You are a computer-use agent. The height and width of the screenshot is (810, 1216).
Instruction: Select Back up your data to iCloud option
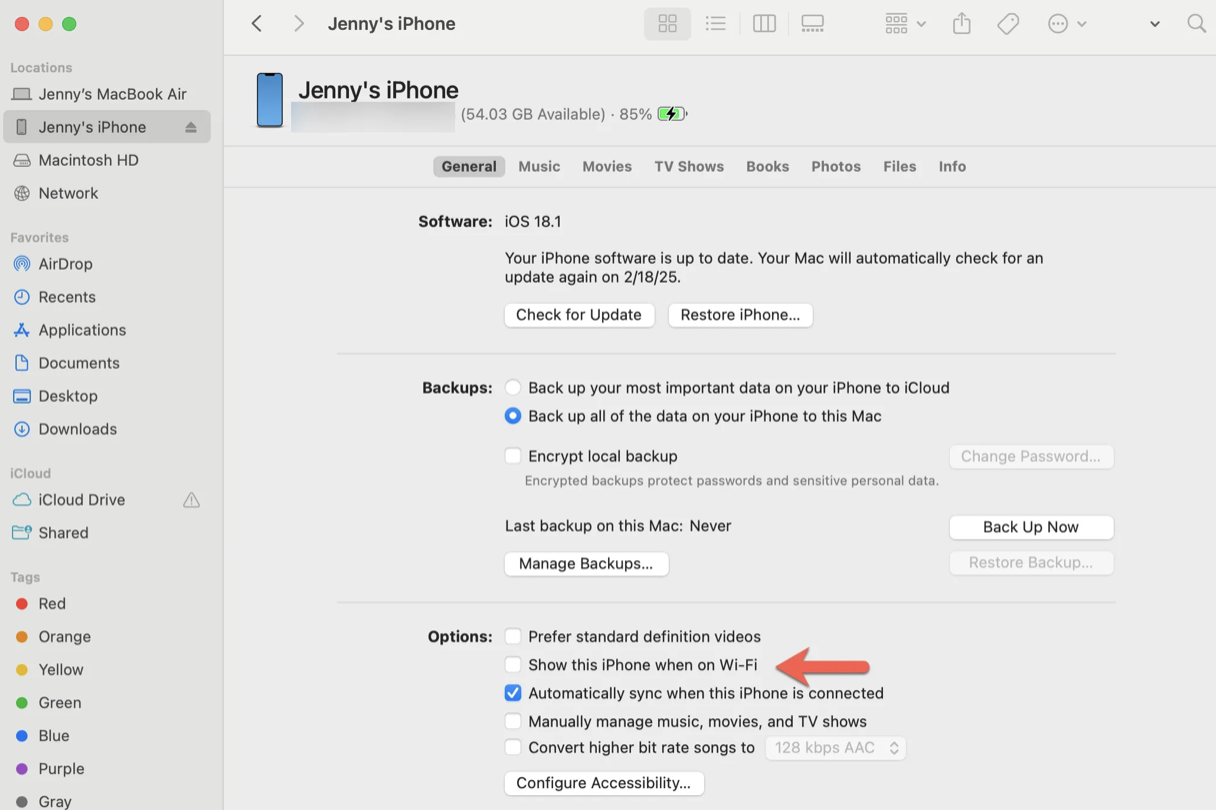click(x=513, y=387)
